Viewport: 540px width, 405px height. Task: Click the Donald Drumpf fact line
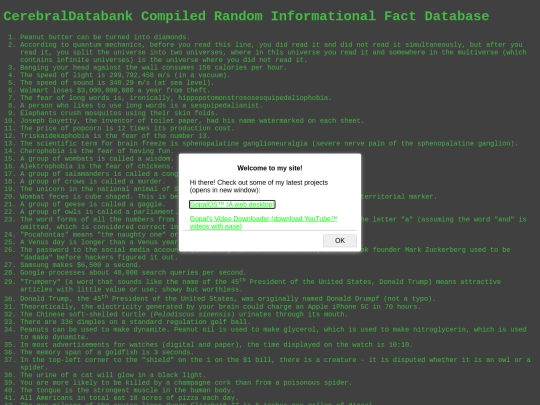tap(228, 298)
